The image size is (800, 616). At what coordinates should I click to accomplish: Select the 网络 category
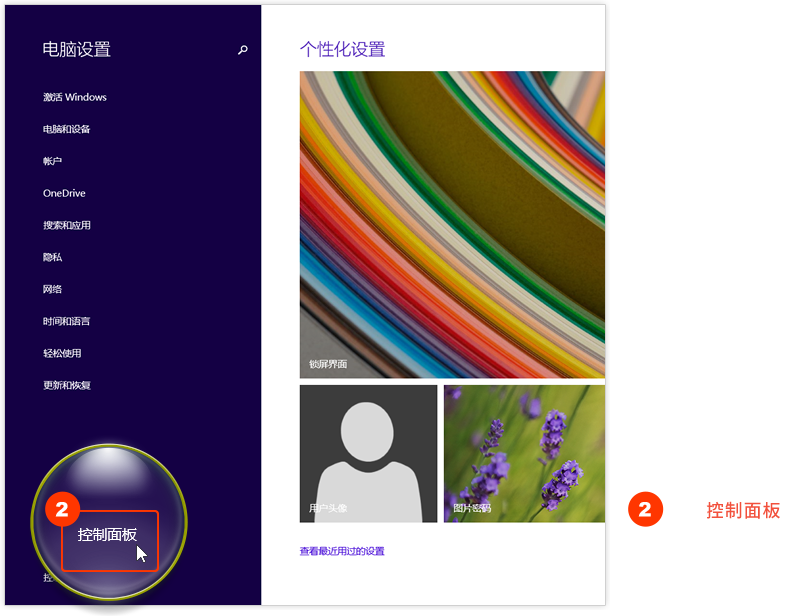53,289
